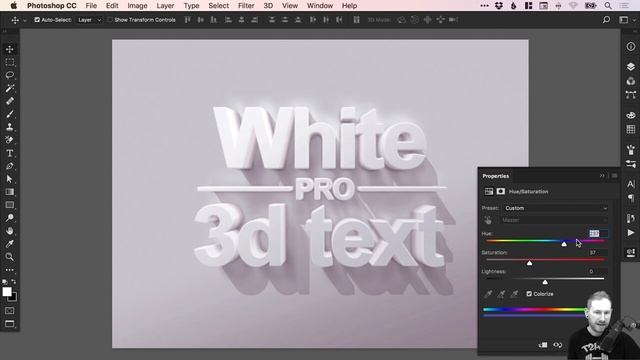Swap foreground and background colors

tap(14, 282)
